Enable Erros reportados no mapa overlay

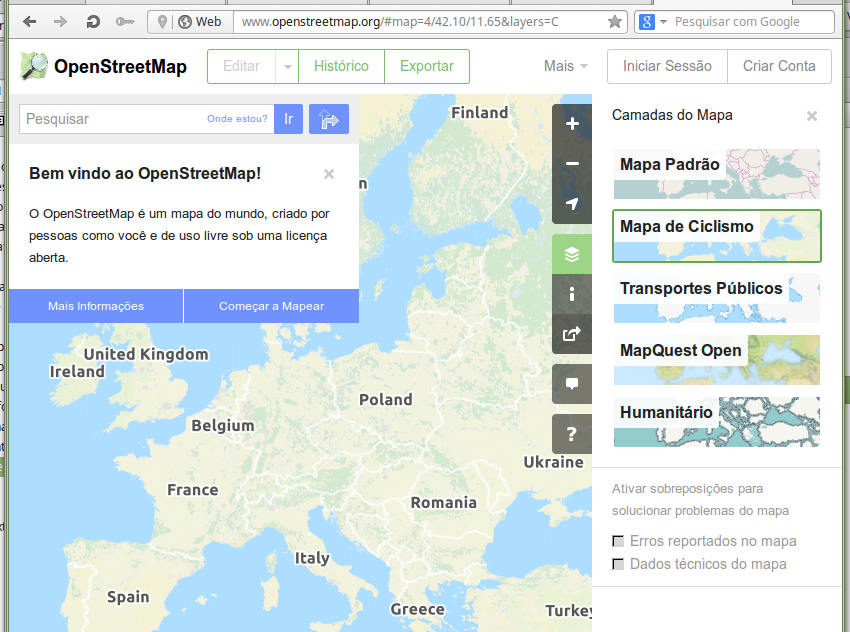point(618,540)
